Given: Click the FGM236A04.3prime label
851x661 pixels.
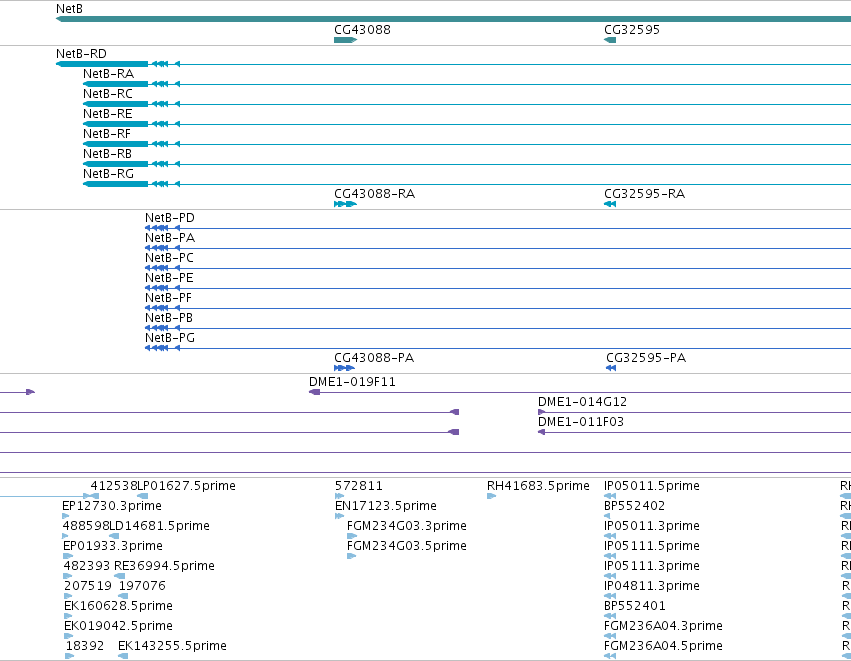Looking at the screenshot, I should (x=663, y=626).
